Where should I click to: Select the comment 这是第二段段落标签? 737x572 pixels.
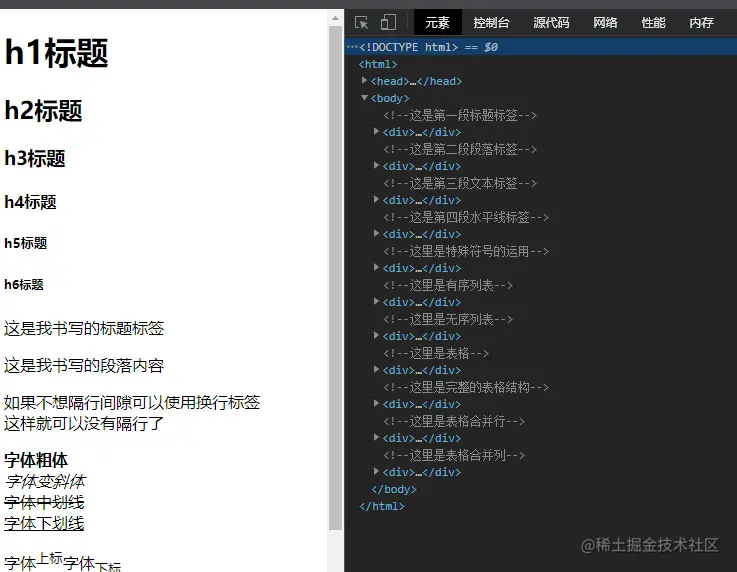(x=460, y=149)
